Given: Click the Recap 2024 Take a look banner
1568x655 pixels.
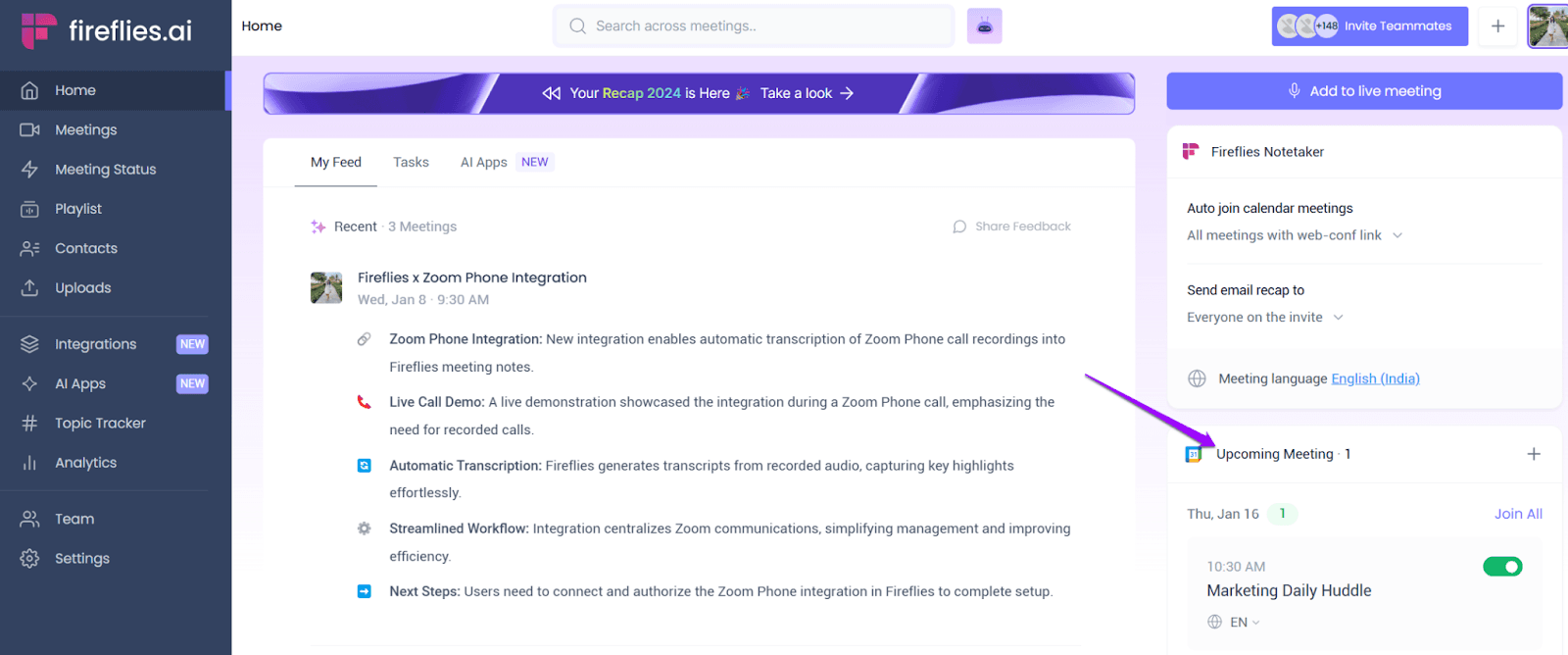Looking at the screenshot, I should coord(699,93).
